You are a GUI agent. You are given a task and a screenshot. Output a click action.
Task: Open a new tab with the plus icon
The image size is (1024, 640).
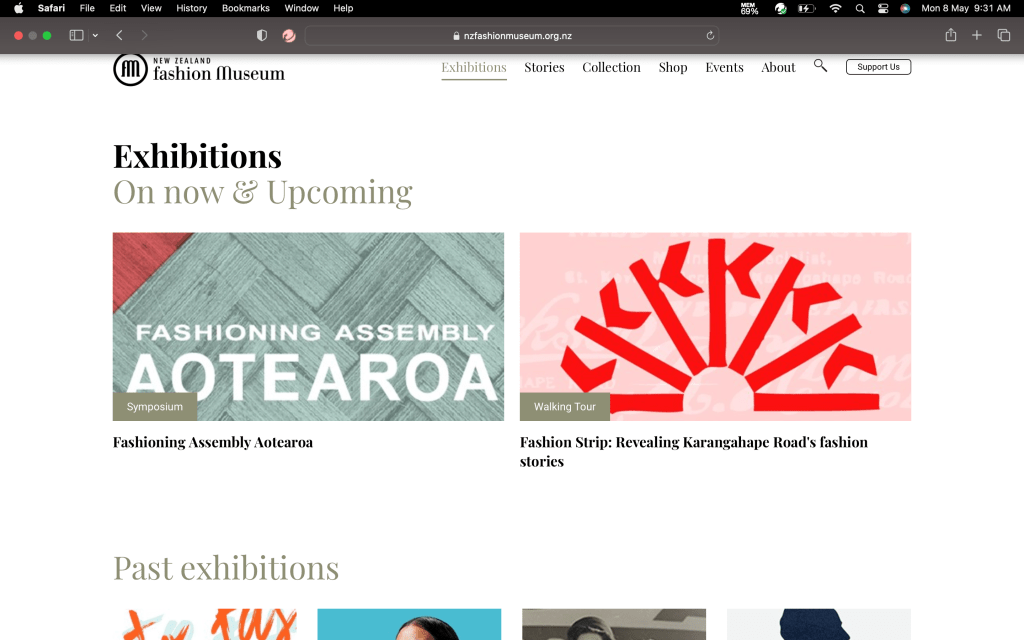click(x=977, y=35)
